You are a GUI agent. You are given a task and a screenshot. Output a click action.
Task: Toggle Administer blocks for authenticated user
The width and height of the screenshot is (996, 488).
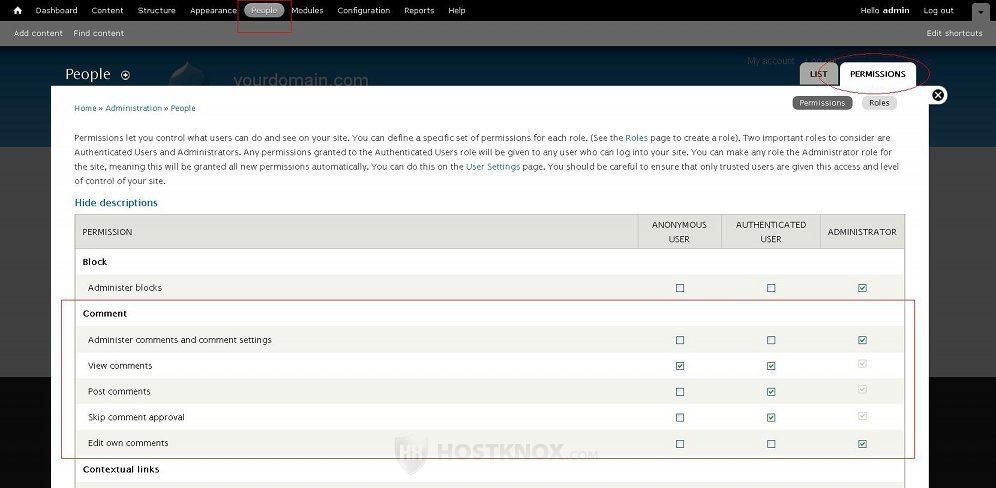tap(771, 288)
